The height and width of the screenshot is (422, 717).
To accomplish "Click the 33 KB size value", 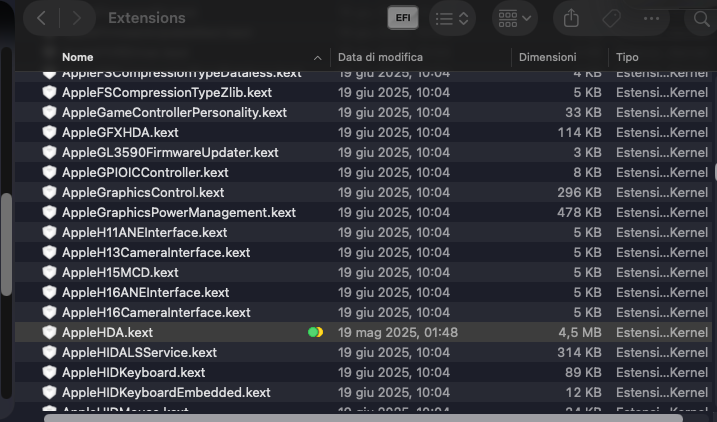I will click(x=583, y=112).
